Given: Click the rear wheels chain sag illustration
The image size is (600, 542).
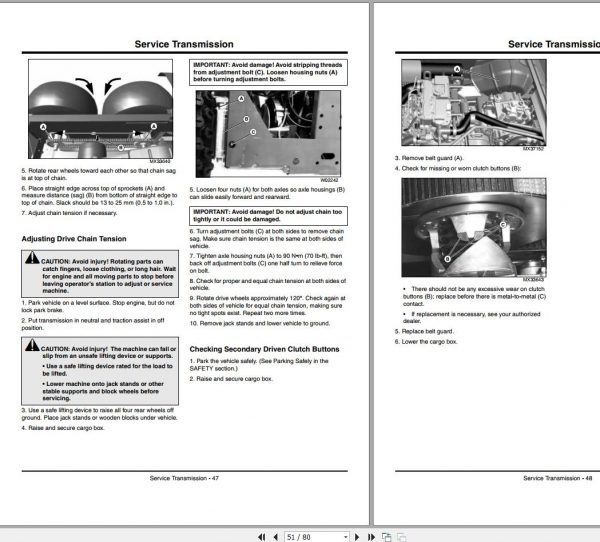Looking at the screenshot, I should [100, 109].
